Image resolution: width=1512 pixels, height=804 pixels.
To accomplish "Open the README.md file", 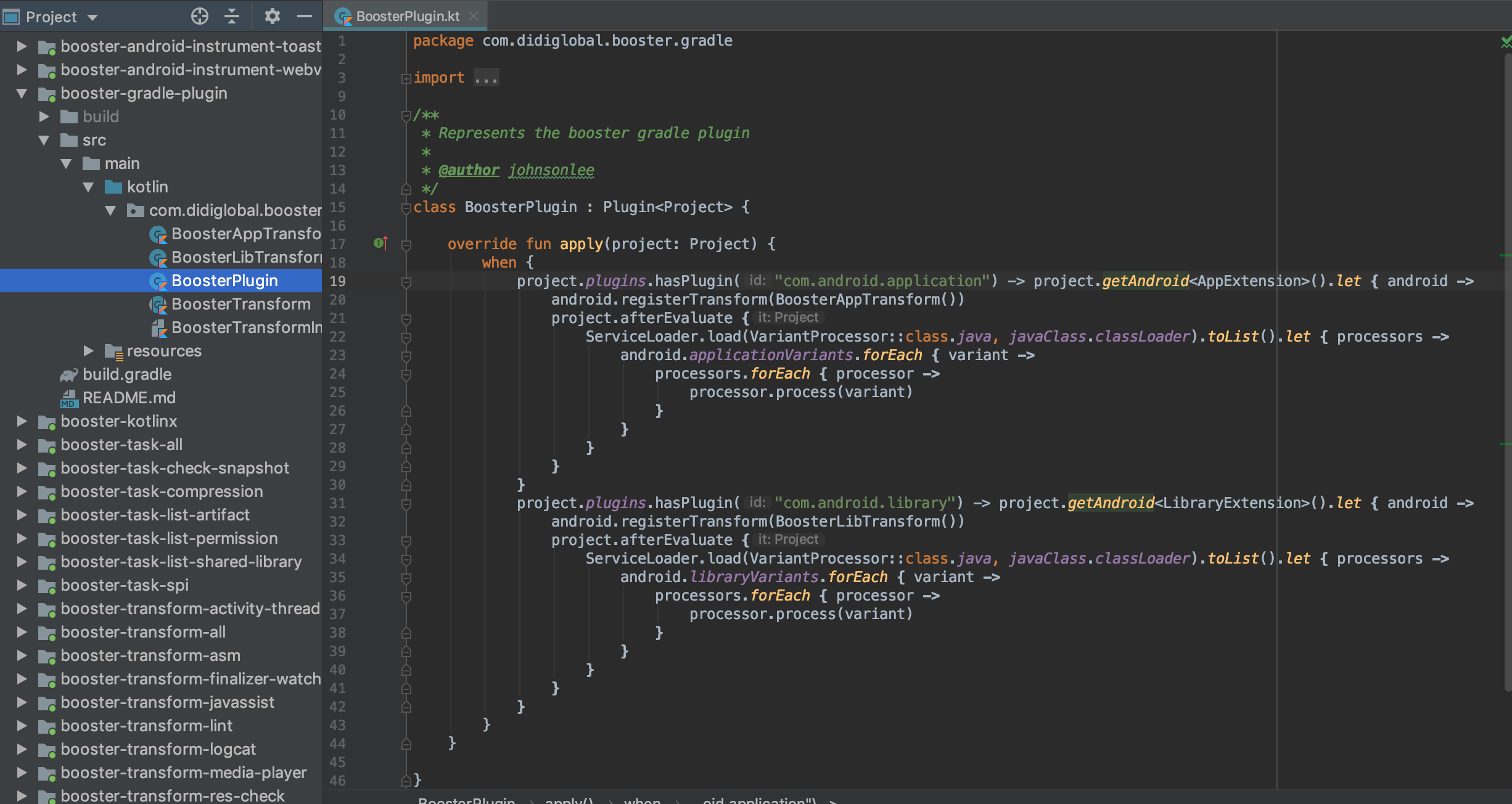I will [x=129, y=398].
